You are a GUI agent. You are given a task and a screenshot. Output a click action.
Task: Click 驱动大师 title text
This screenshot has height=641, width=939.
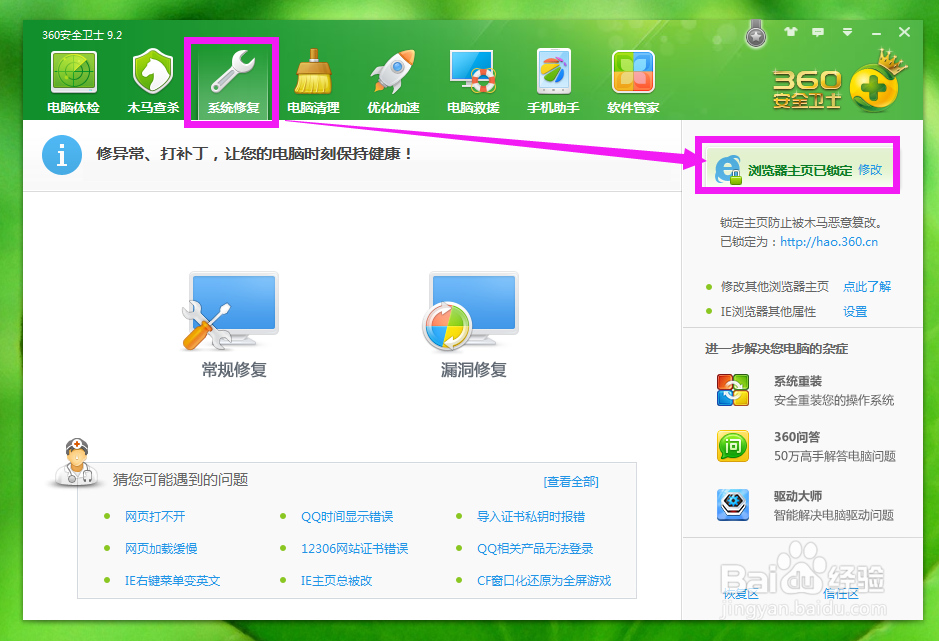pyautogui.click(x=798, y=496)
